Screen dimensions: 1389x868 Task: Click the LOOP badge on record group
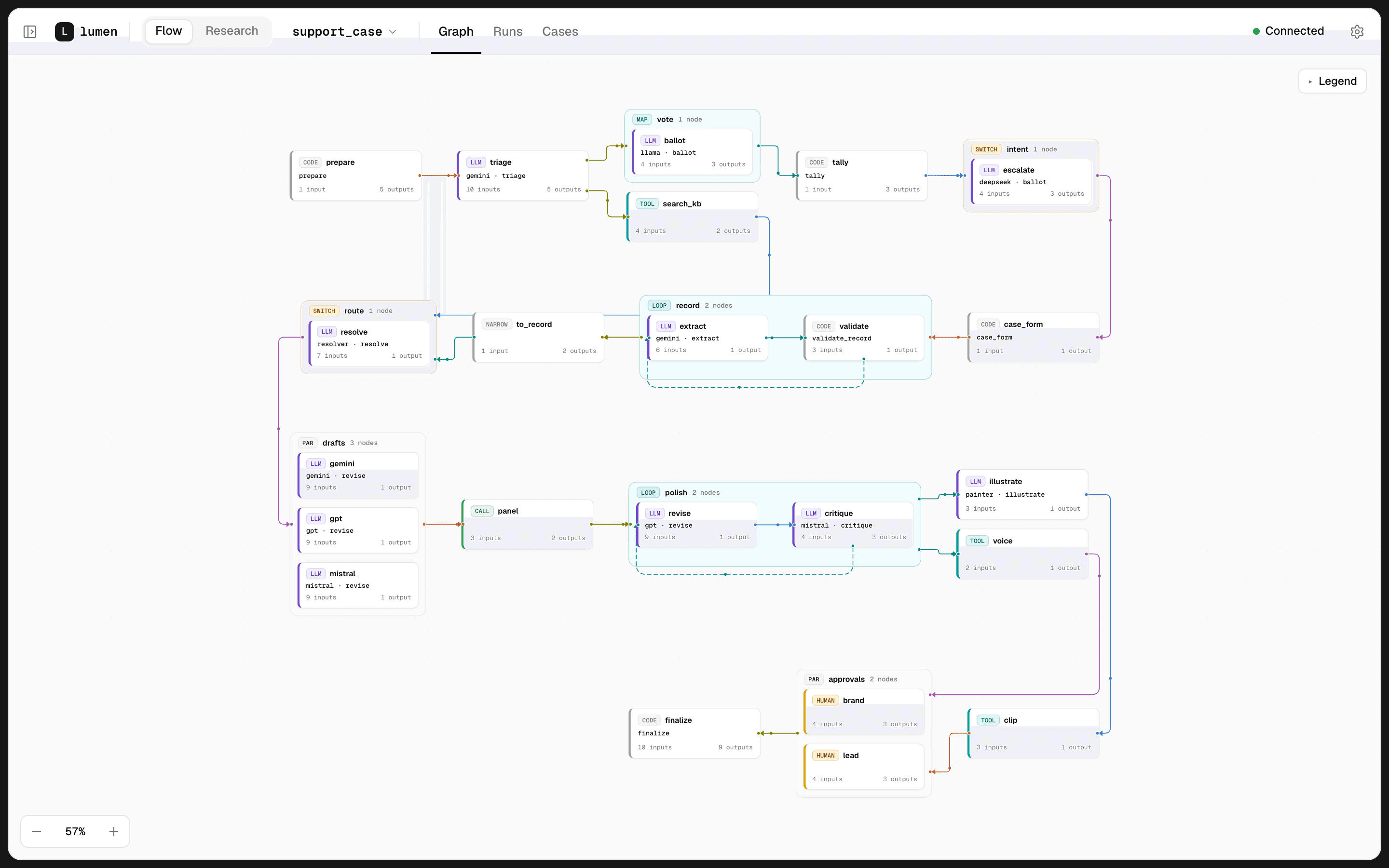[x=659, y=305]
